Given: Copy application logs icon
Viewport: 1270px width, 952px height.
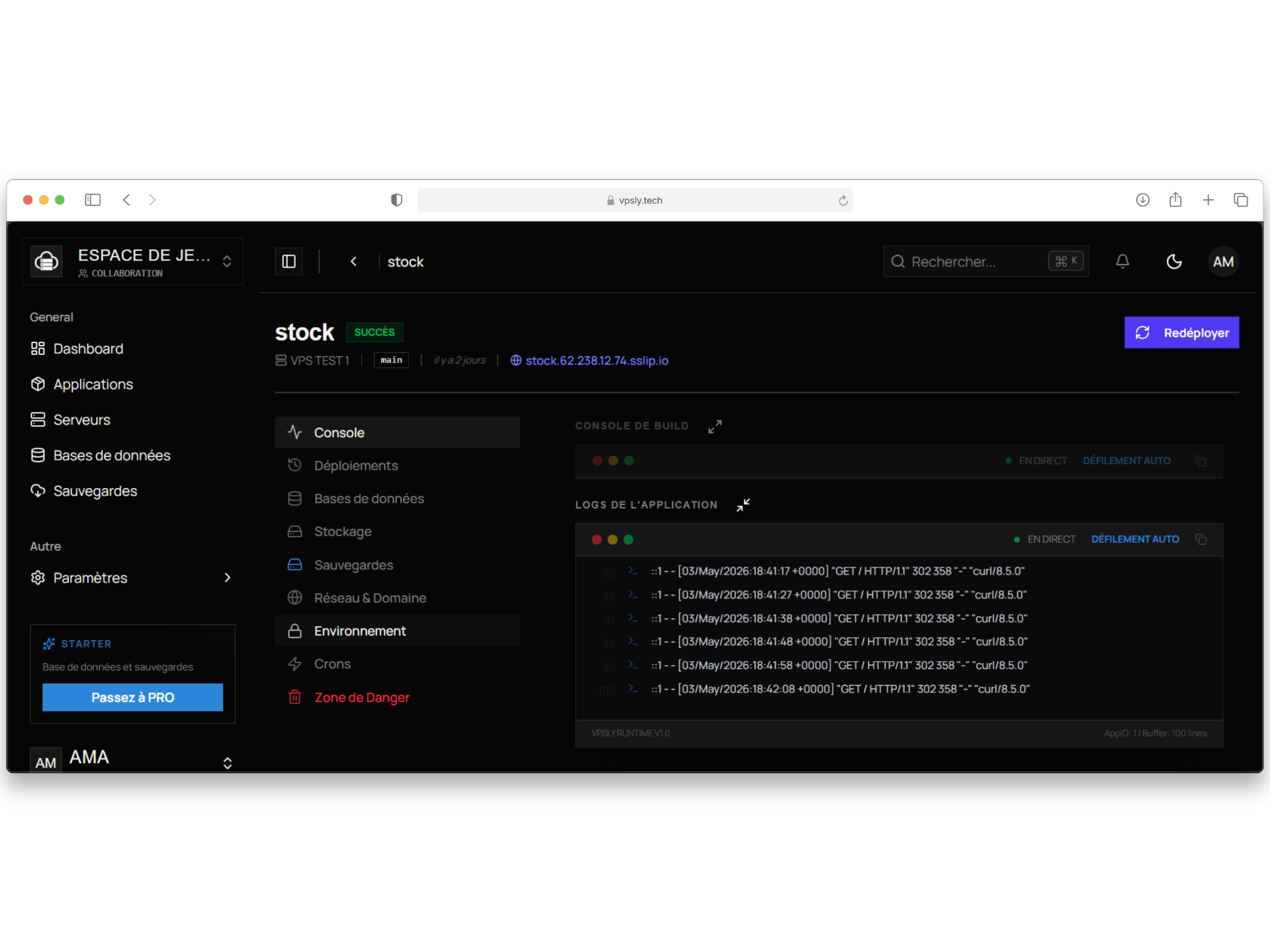Looking at the screenshot, I should point(1201,539).
